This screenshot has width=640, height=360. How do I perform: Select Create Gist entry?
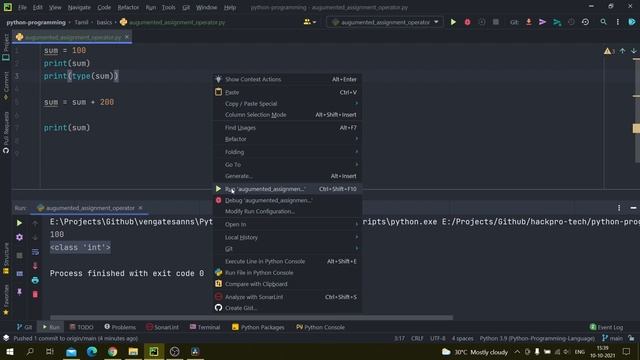(287, 308)
